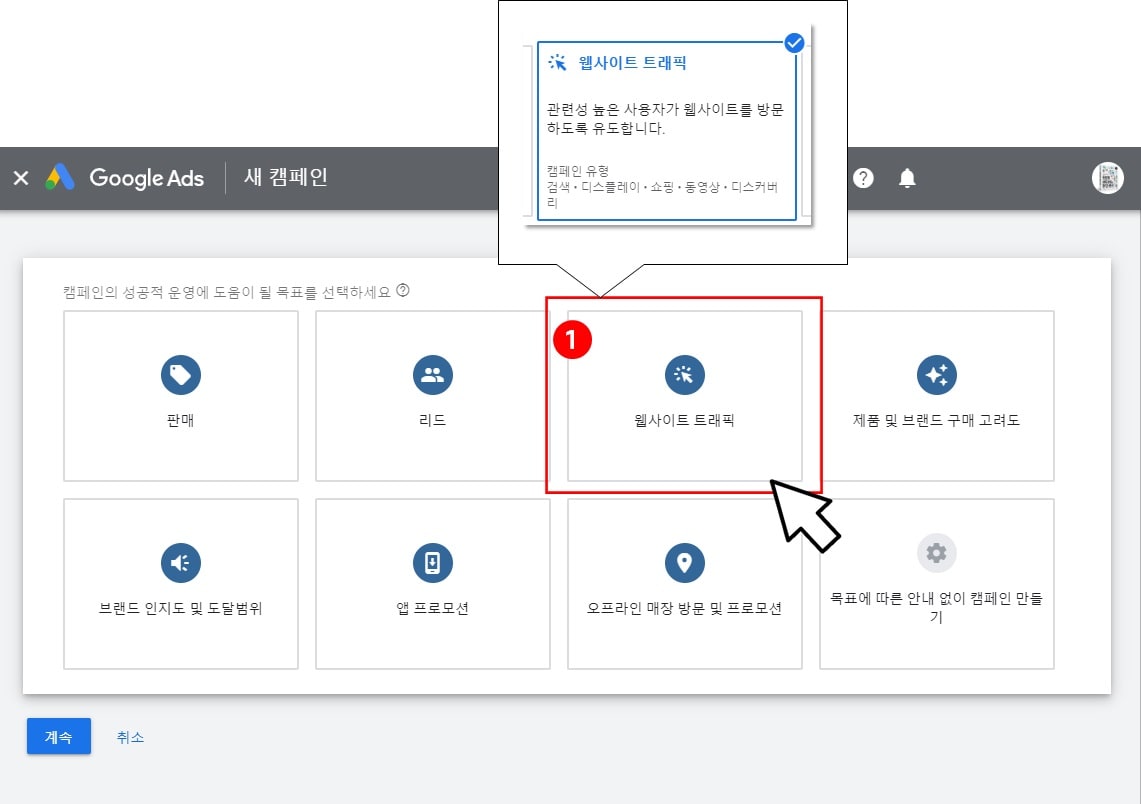Click the selected checkmark on the zoomed 웹사이트 트래픽 card
This screenshot has height=804, width=1141.
coord(794,43)
